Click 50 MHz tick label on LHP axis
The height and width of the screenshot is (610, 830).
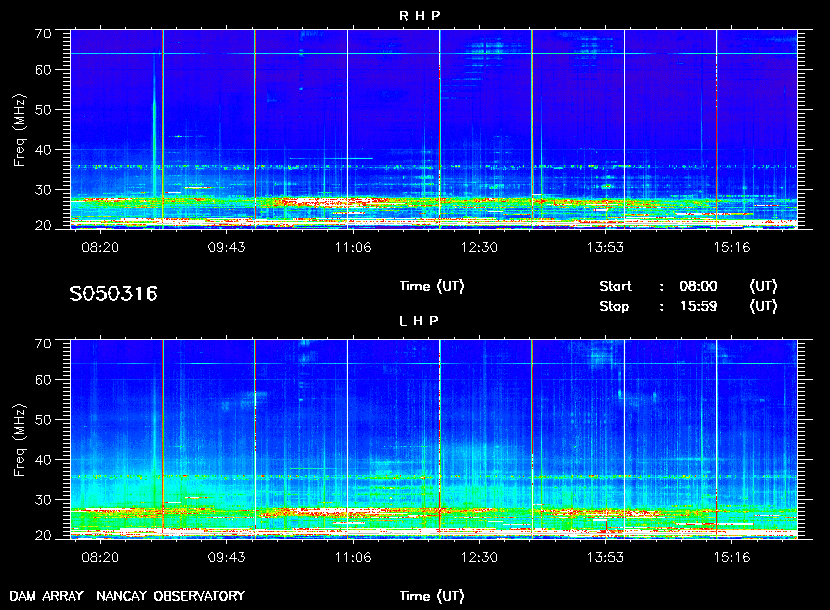coord(43,420)
